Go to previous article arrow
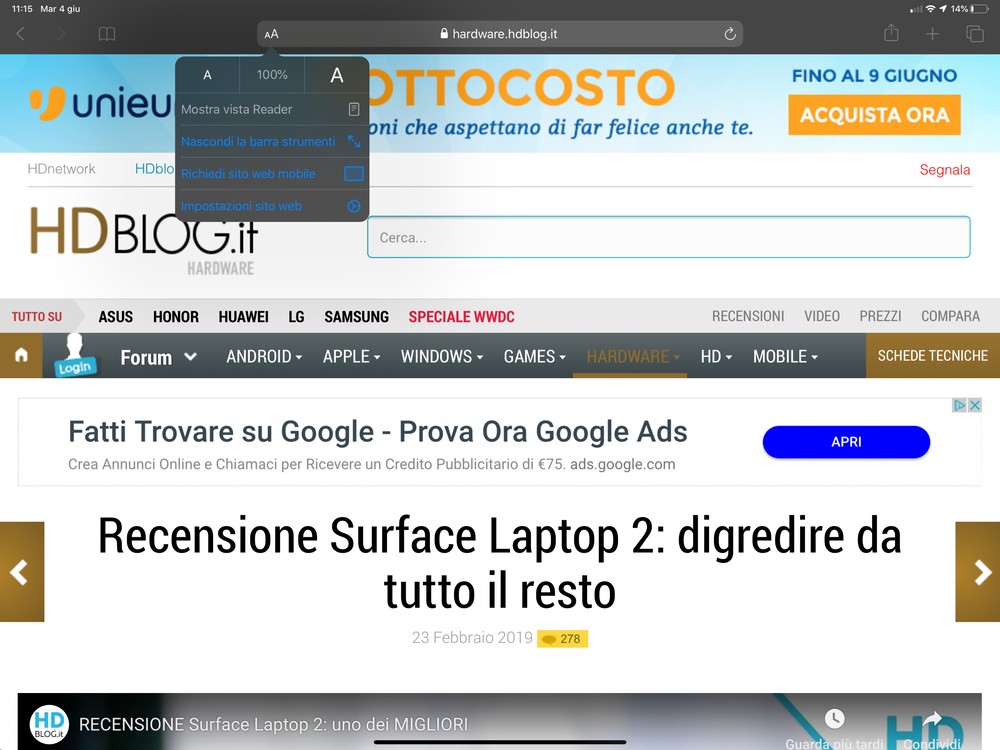The height and width of the screenshot is (750, 1000). pyautogui.click(x=22, y=571)
